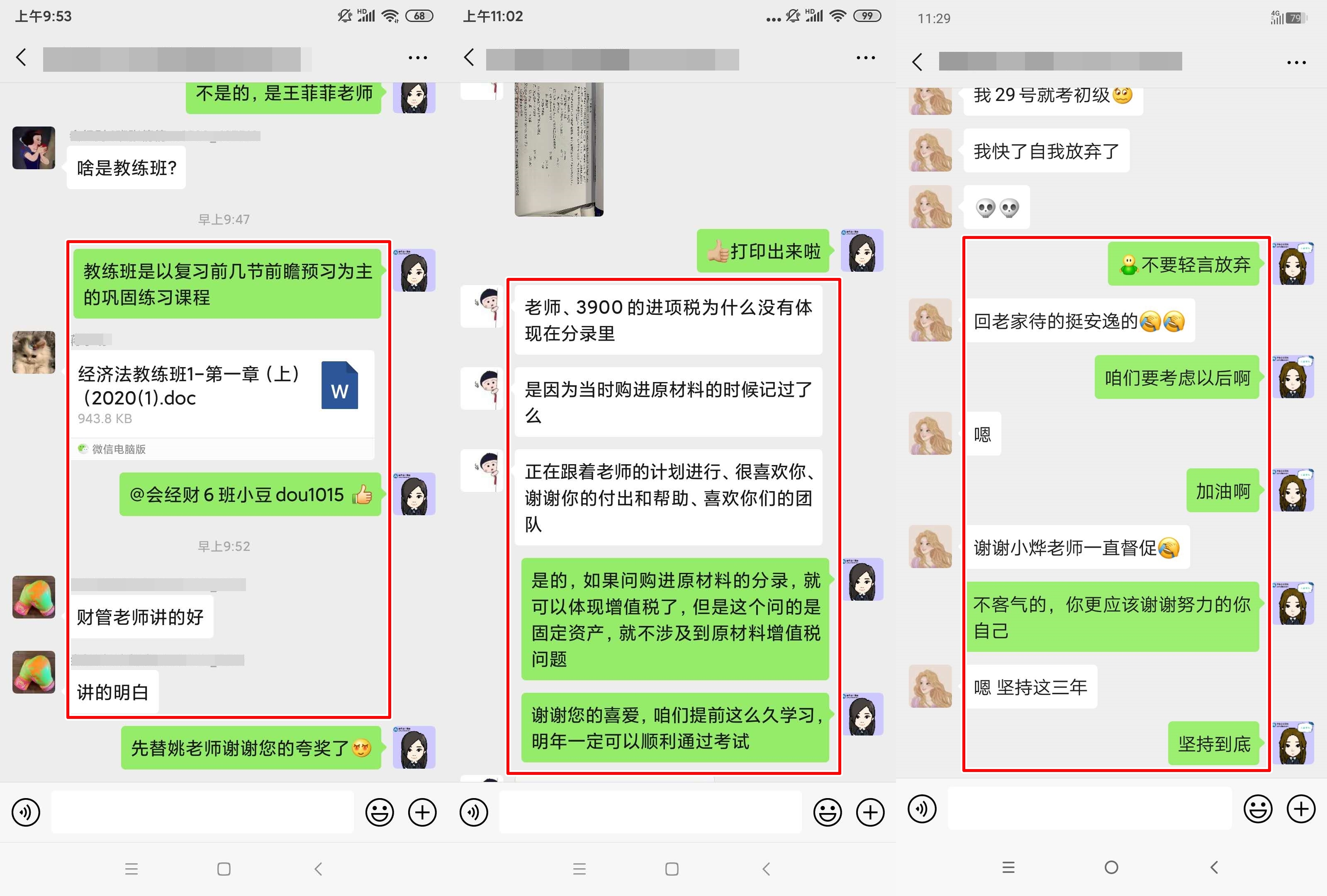
Task: Expand attachment options with the middle chat plus icon
Action: pyautogui.click(x=869, y=811)
